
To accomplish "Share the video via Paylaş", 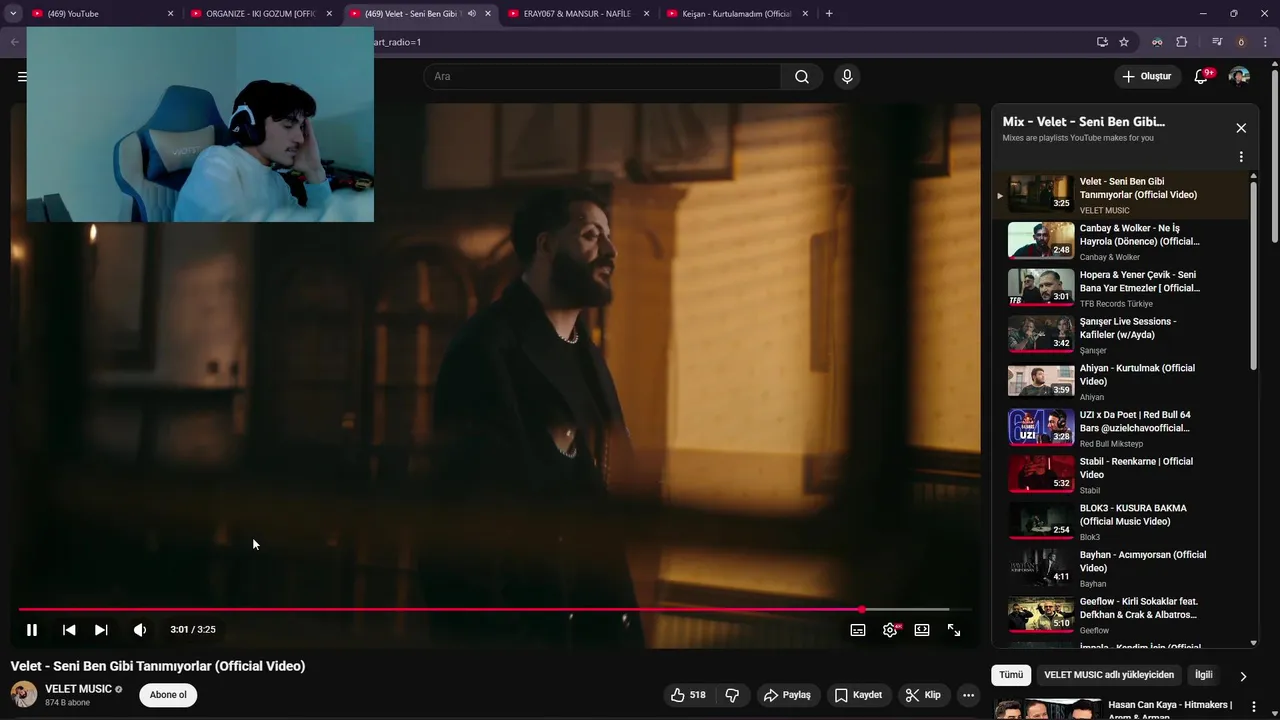I will click(x=787, y=695).
